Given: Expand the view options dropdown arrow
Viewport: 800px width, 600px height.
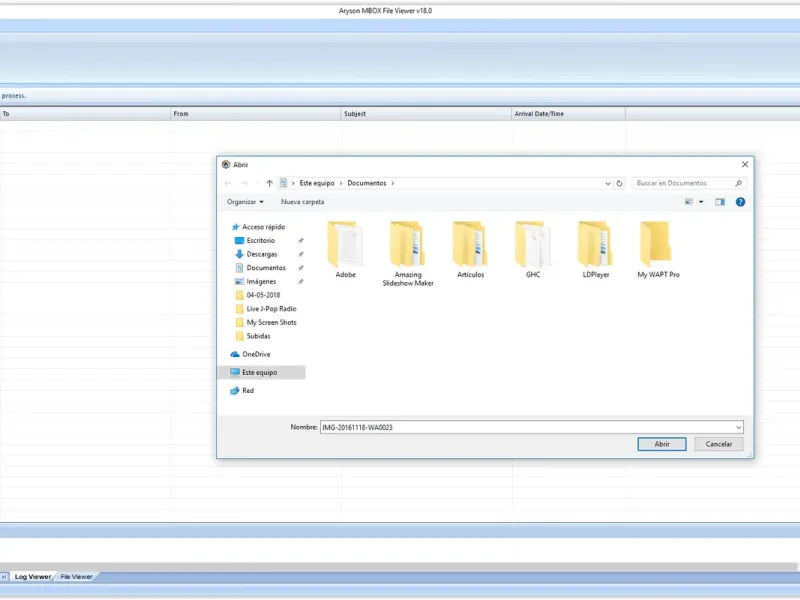Looking at the screenshot, I should click(x=701, y=202).
